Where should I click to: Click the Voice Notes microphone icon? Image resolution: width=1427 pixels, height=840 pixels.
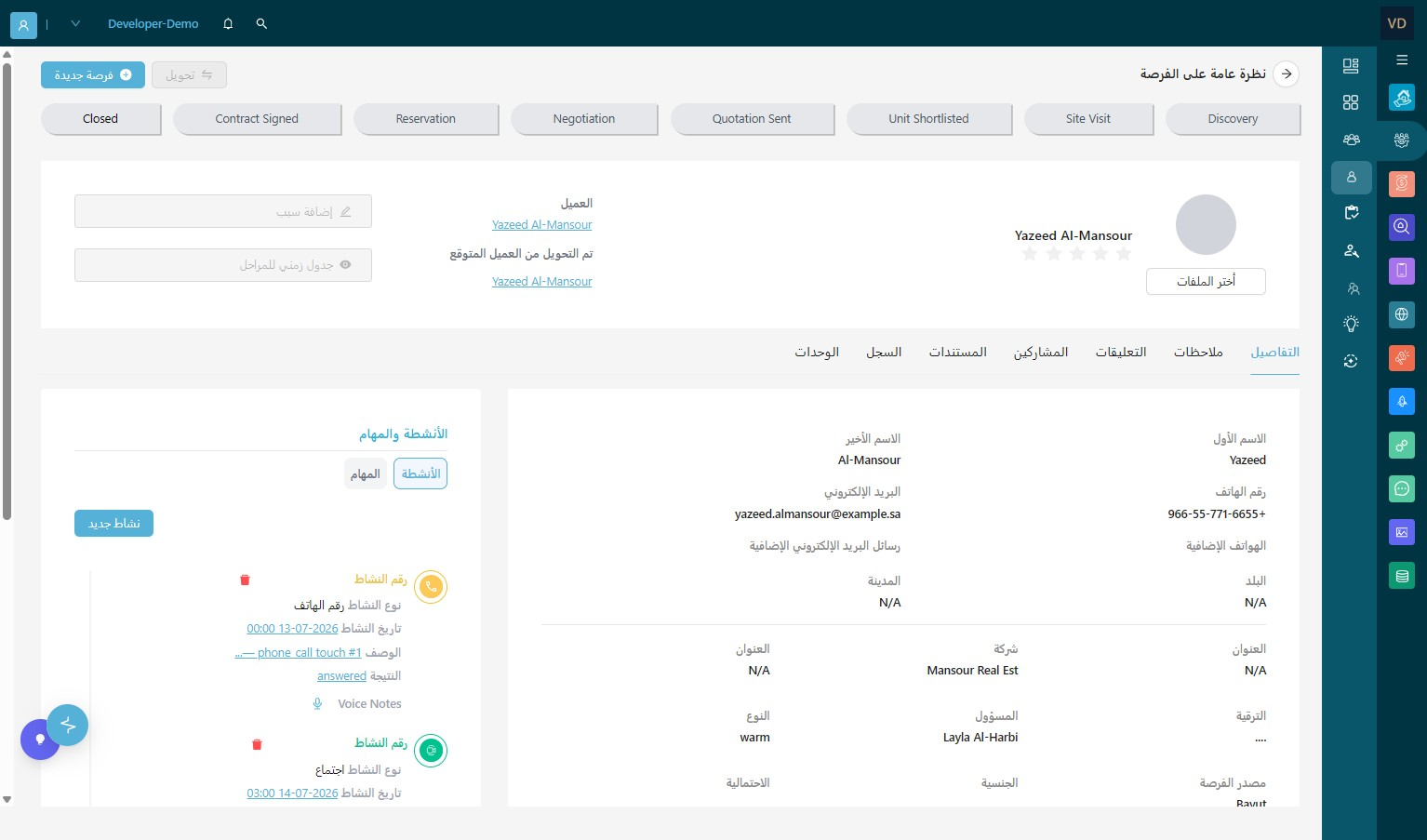317,704
